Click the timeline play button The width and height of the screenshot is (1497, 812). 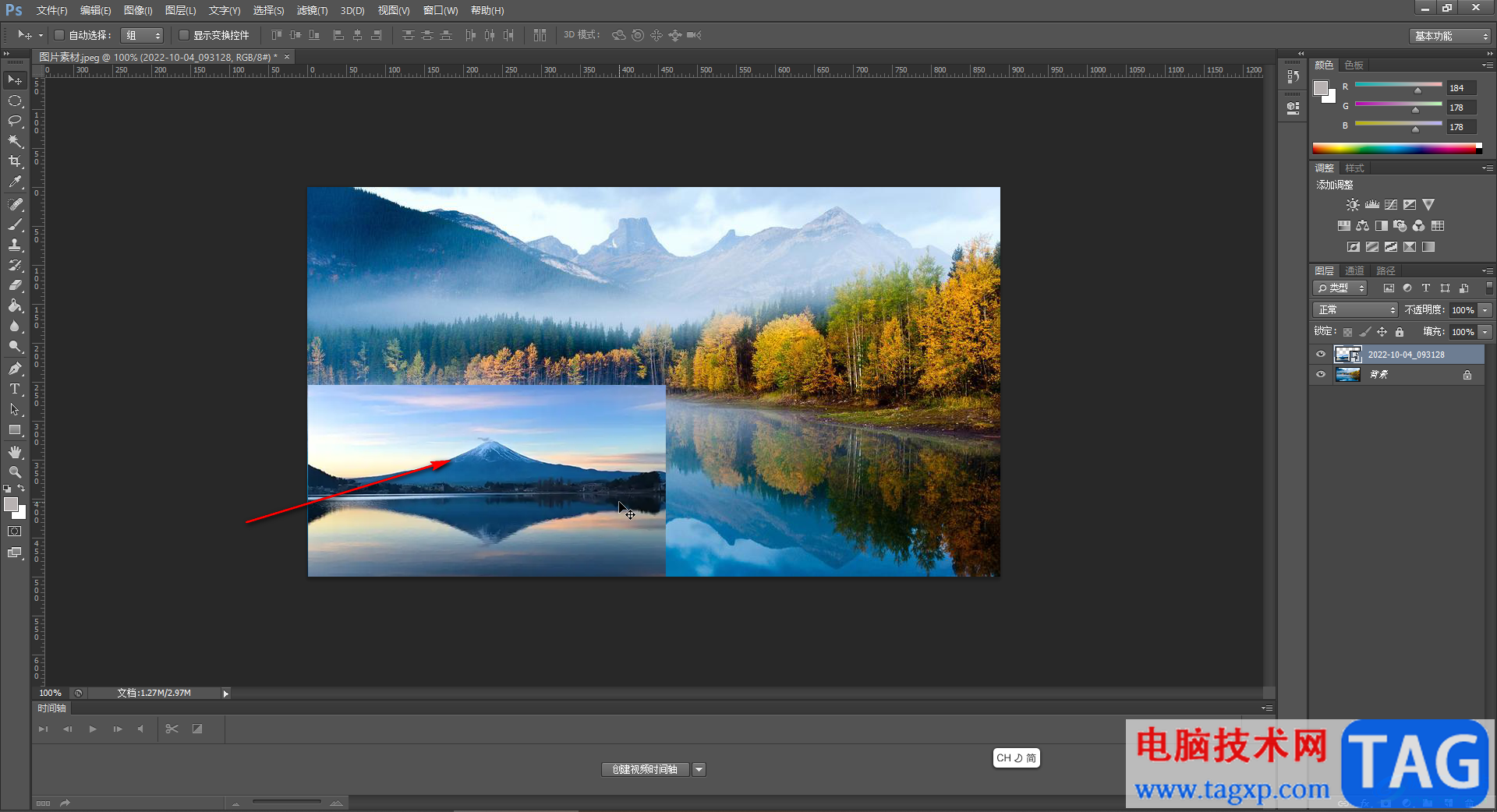[93, 729]
